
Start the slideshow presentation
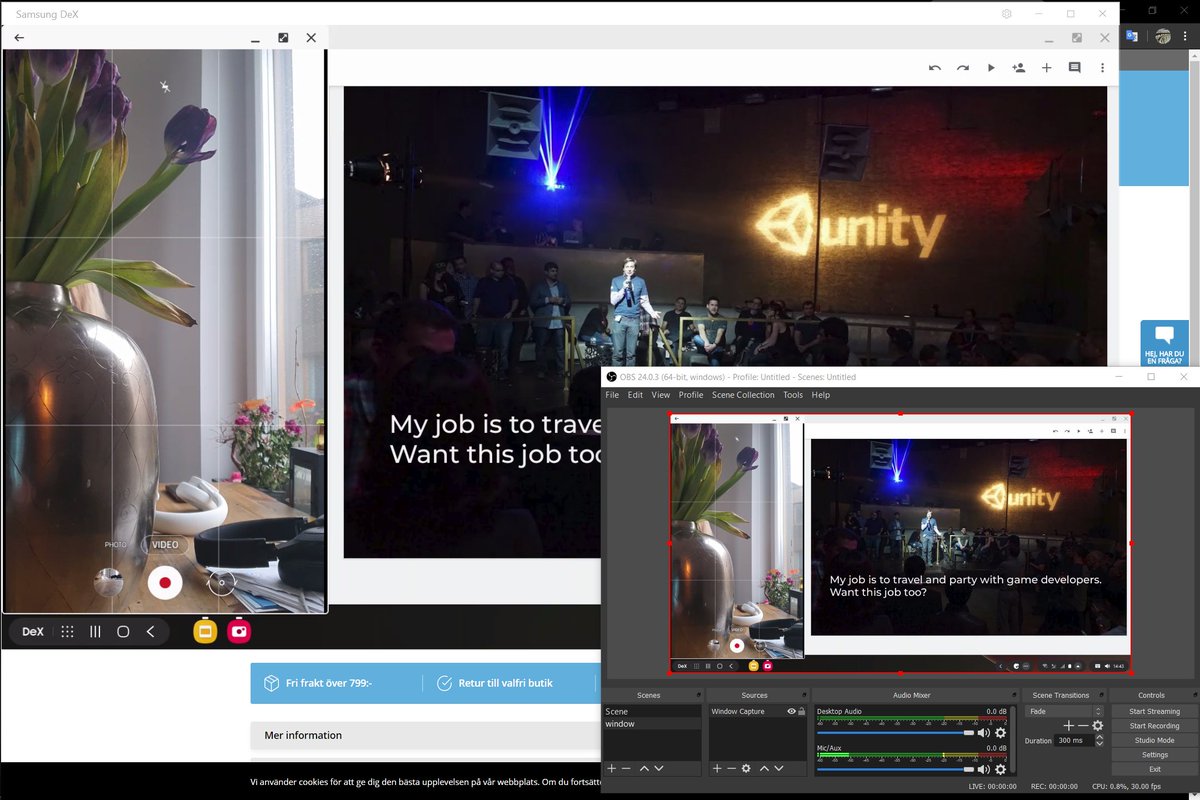coord(991,68)
